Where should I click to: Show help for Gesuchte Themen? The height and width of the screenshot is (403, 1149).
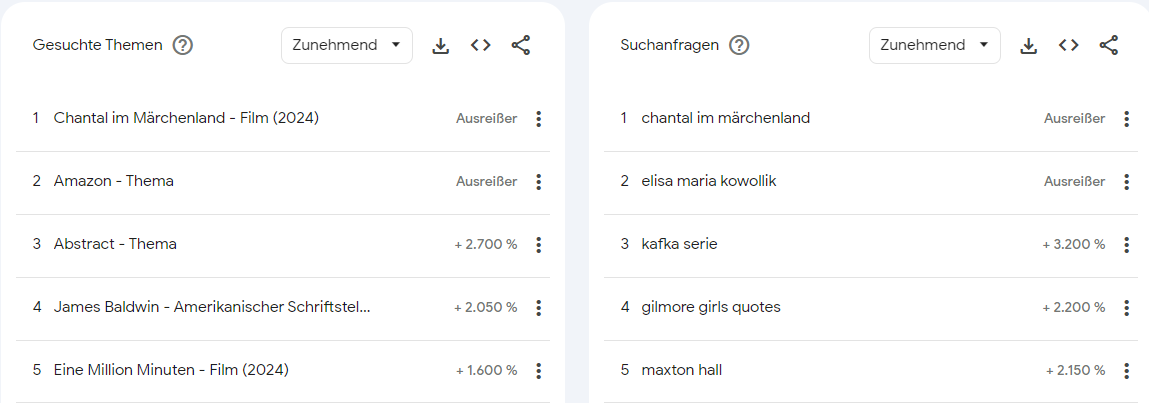(182, 45)
